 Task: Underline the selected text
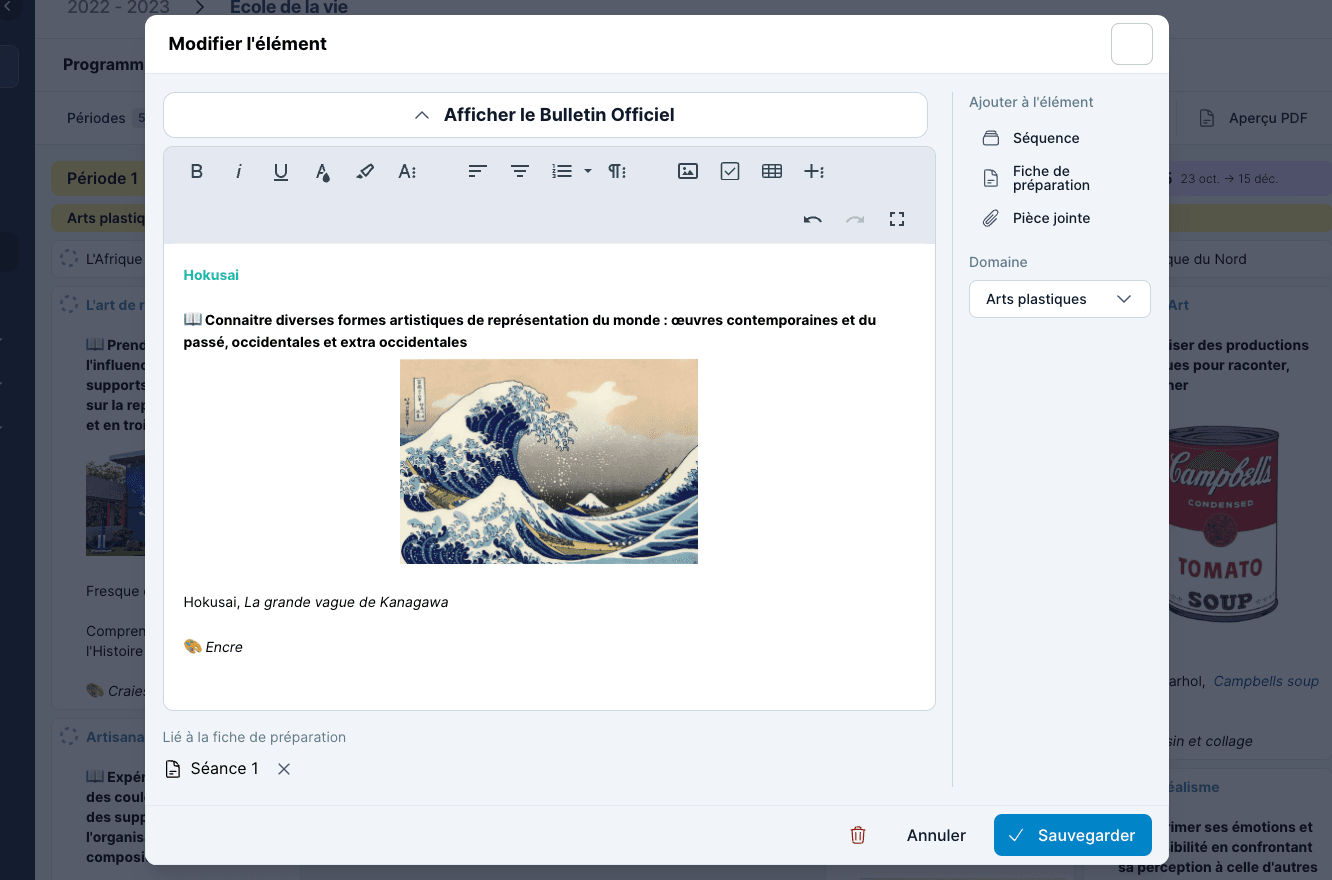(x=281, y=171)
